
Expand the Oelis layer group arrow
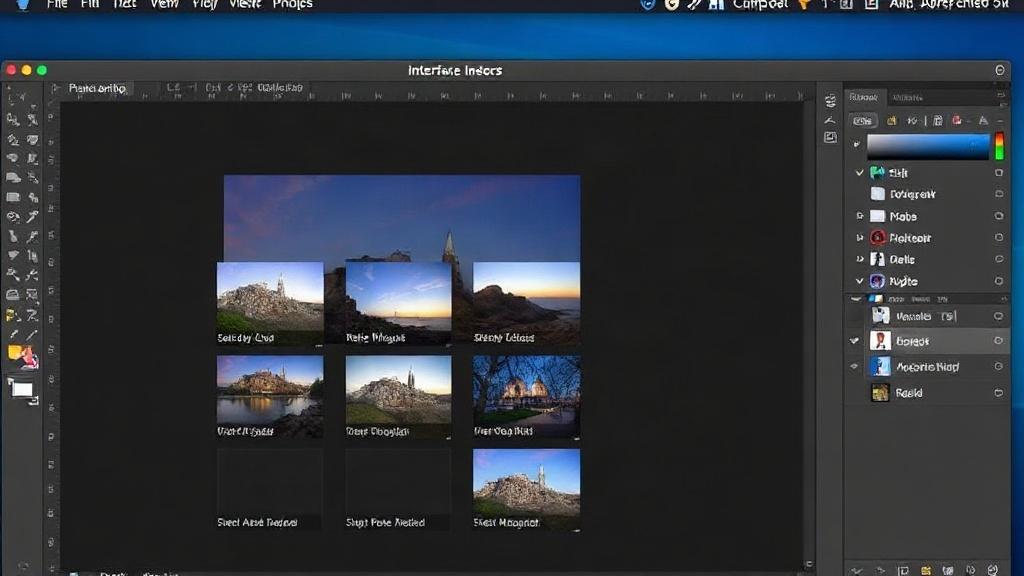(x=859, y=259)
